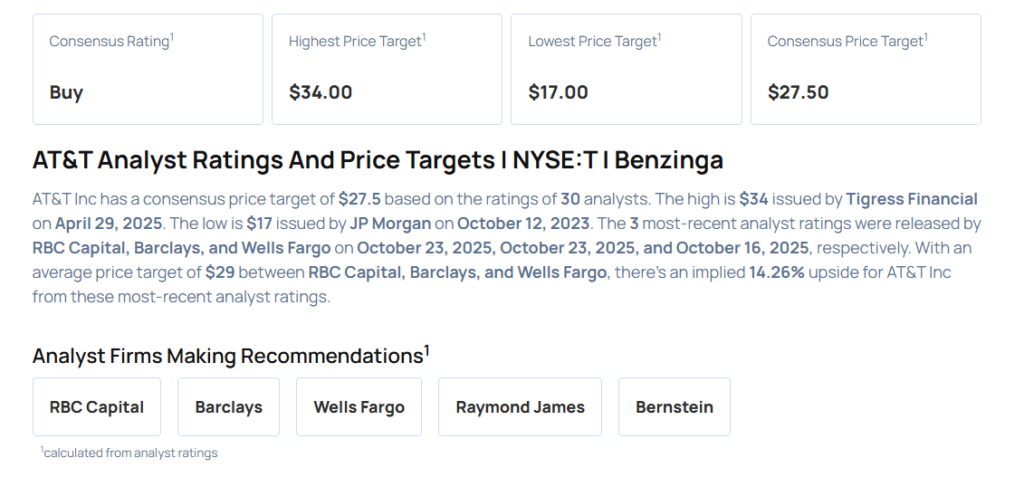Click the 'calculated from analyst ratings' footnote
The height and width of the screenshot is (477, 1024).
(x=130, y=453)
